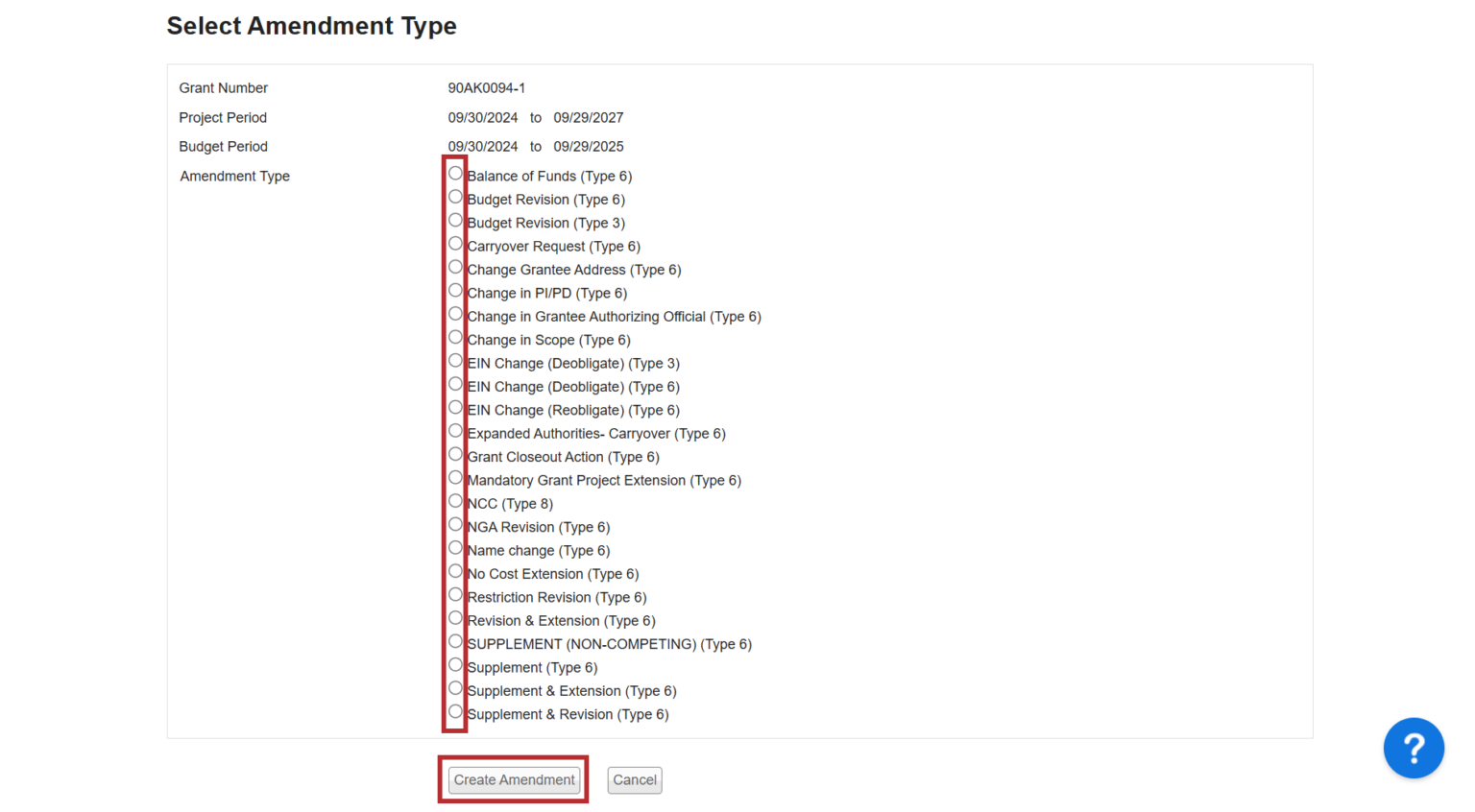This screenshot has height=812, width=1475.
Task: Choose Budget Revision (Type 3) radio button
Action: coord(455,221)
